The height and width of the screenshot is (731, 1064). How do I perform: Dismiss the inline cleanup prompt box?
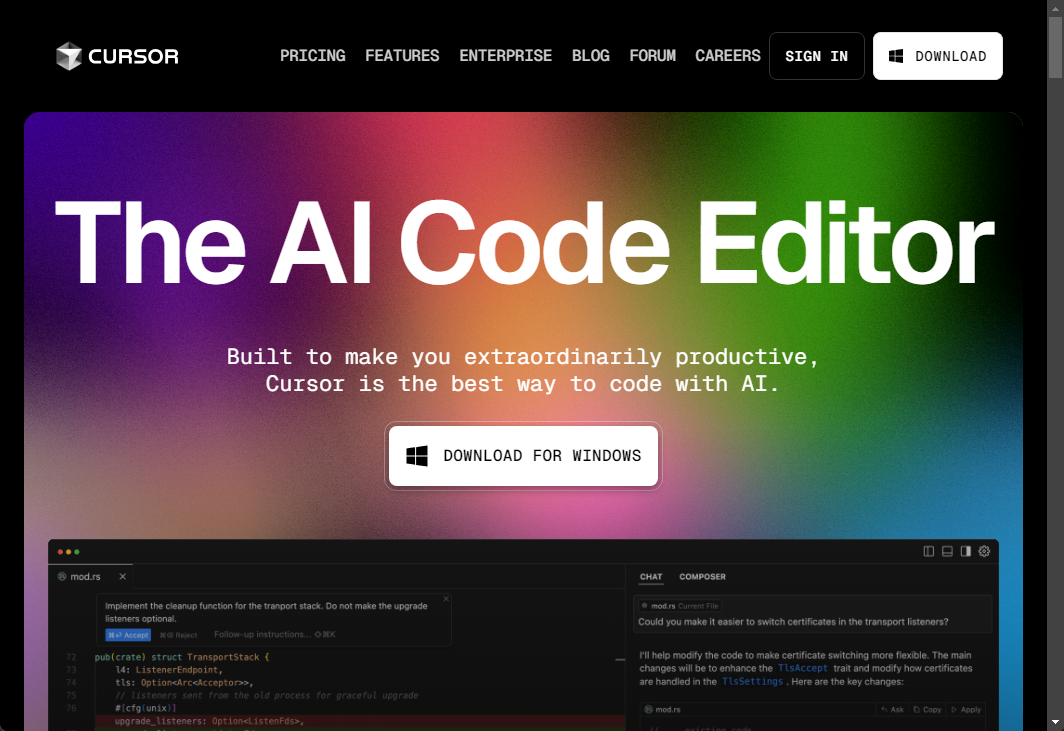coord(446,599)
